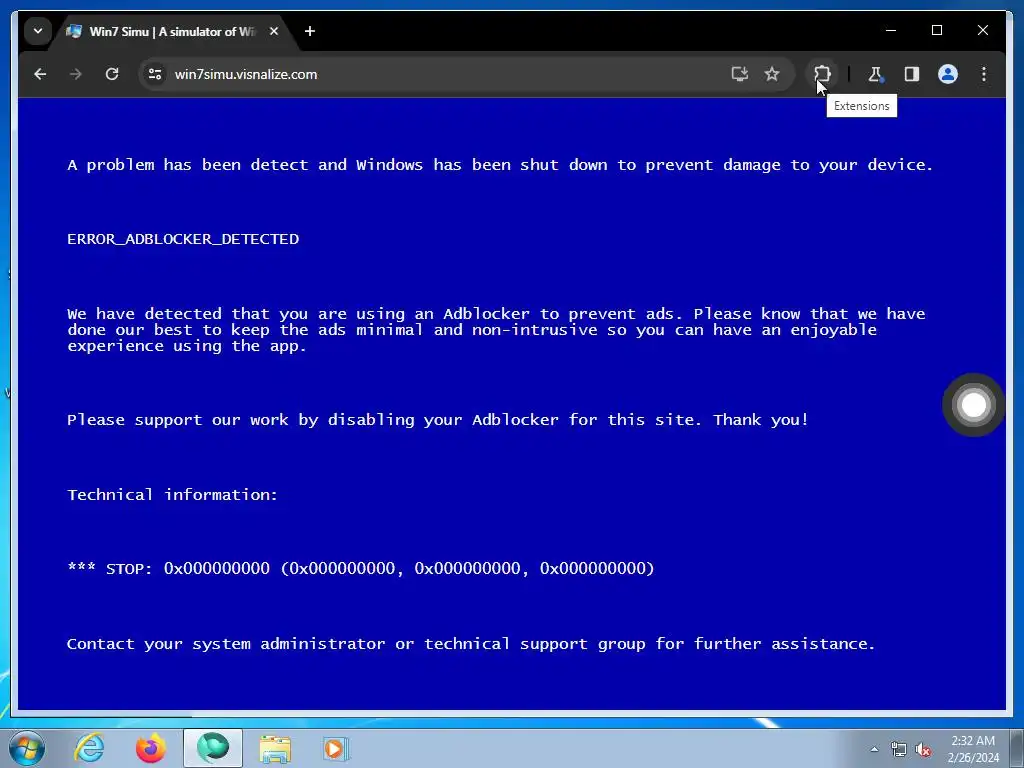Click 'A problem has been detect' line
This screenshot has width=1024, height=768.
500,165
